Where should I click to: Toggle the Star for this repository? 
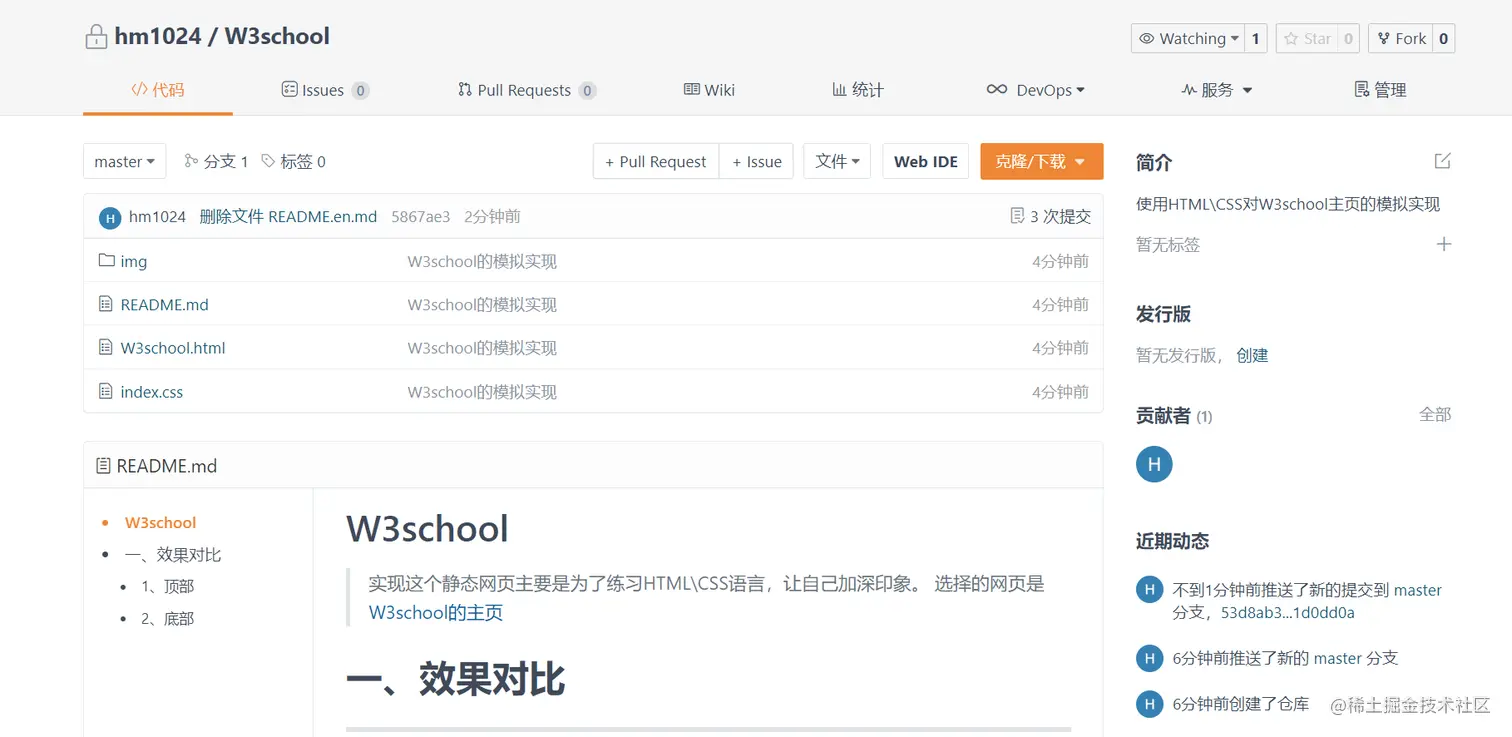pos(1310,38)
